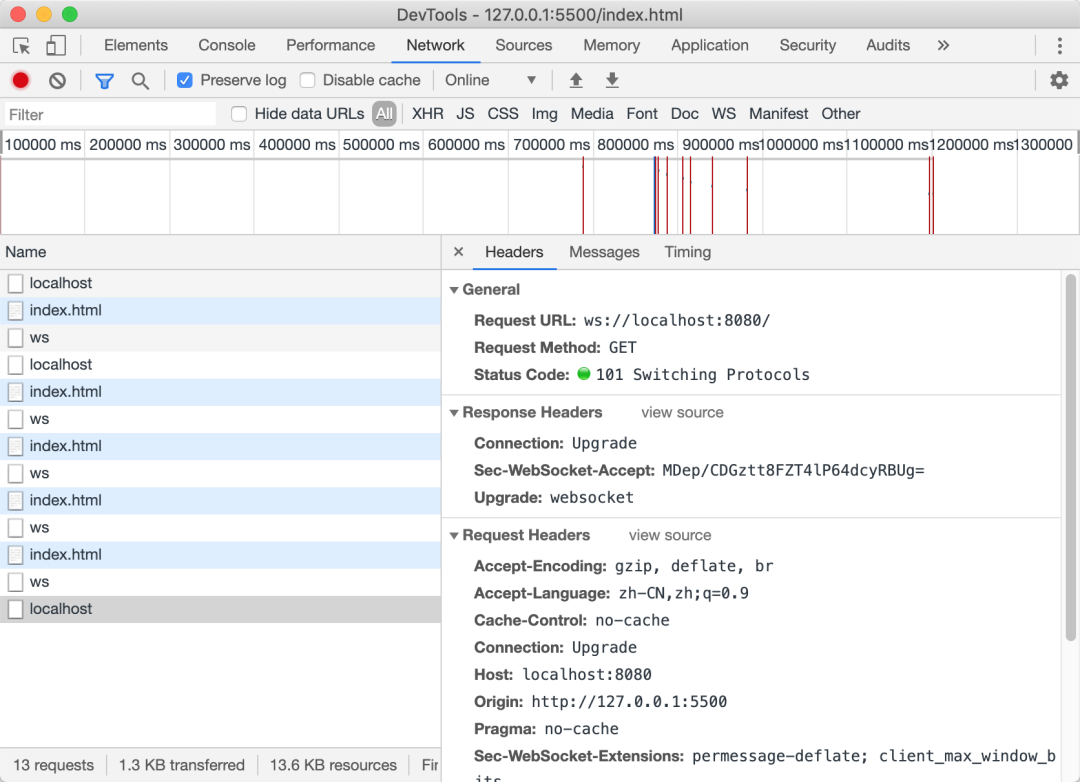Click Accept-Language zh-CN,zh;q=0.9 value

point(683,593)
